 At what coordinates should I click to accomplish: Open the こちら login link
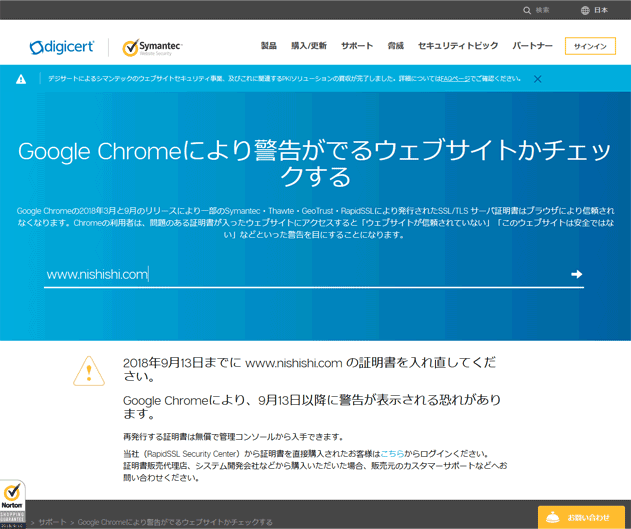tap(392, 454)
